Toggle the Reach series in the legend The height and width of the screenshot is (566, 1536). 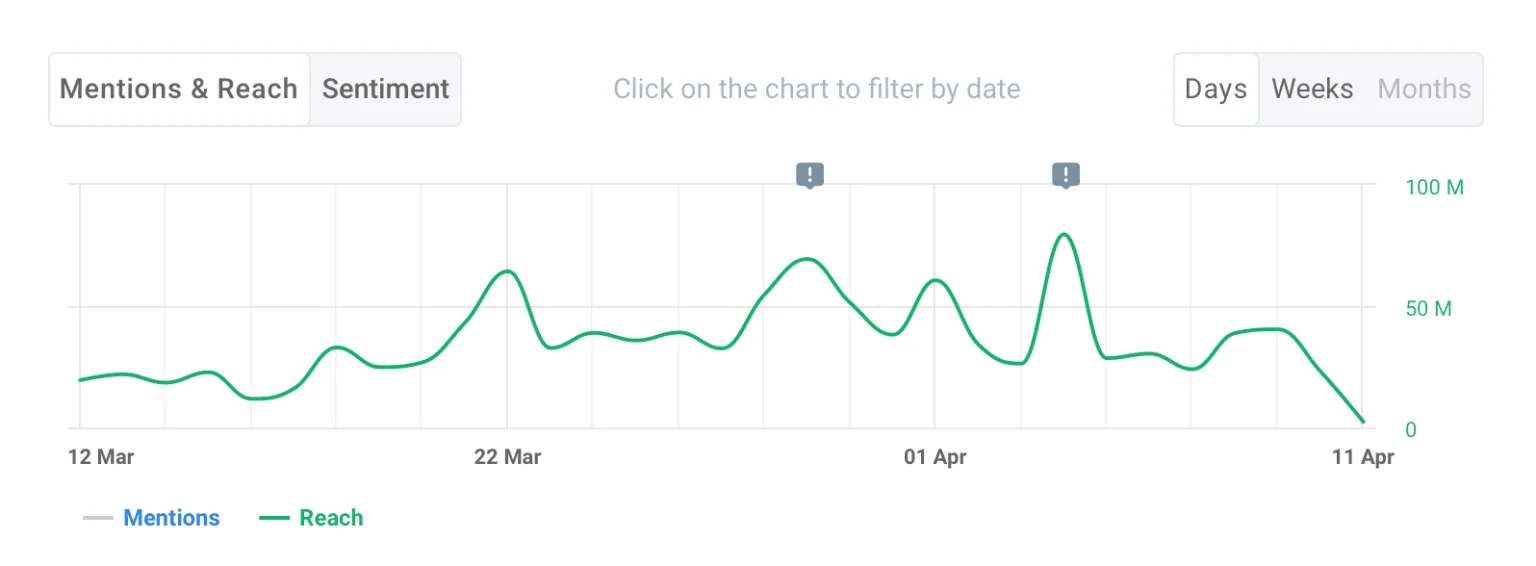click(x=331, y=518)
